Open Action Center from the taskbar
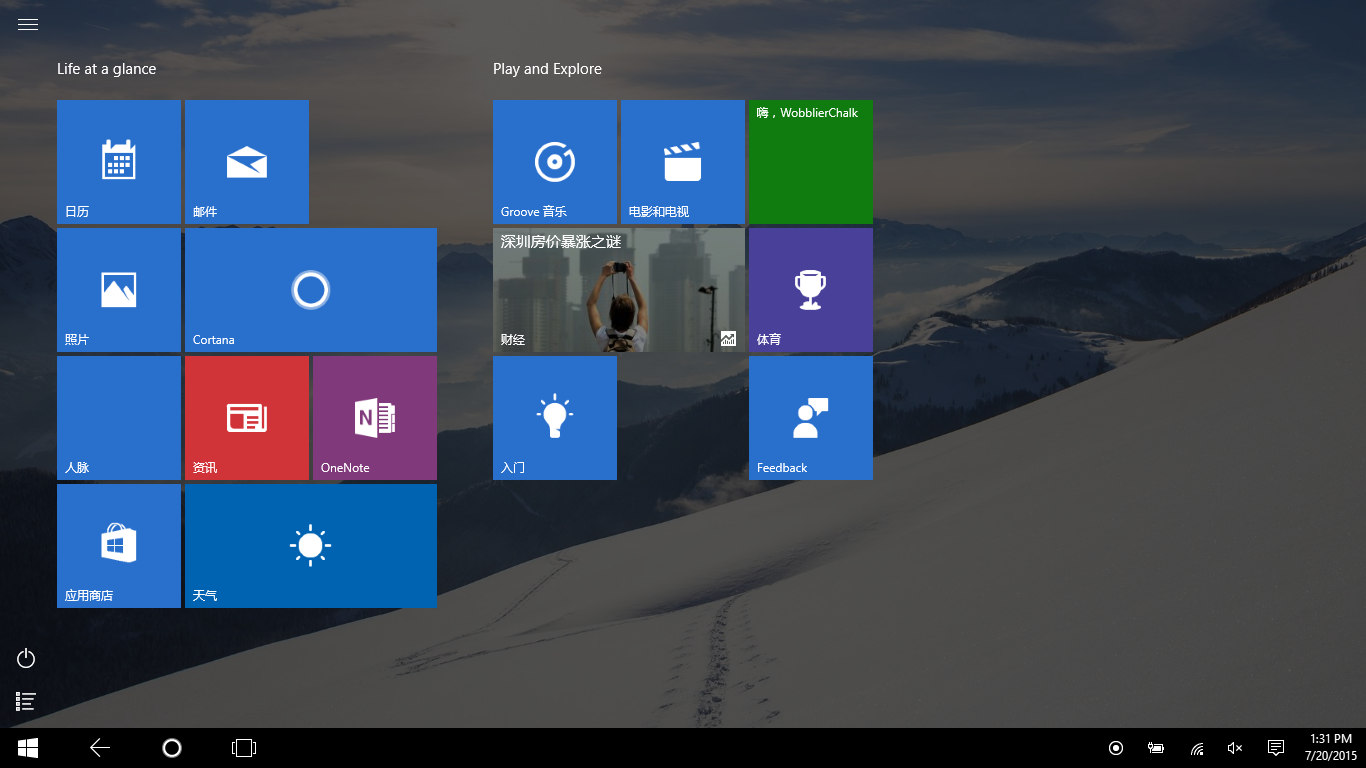 [1275, 747]
